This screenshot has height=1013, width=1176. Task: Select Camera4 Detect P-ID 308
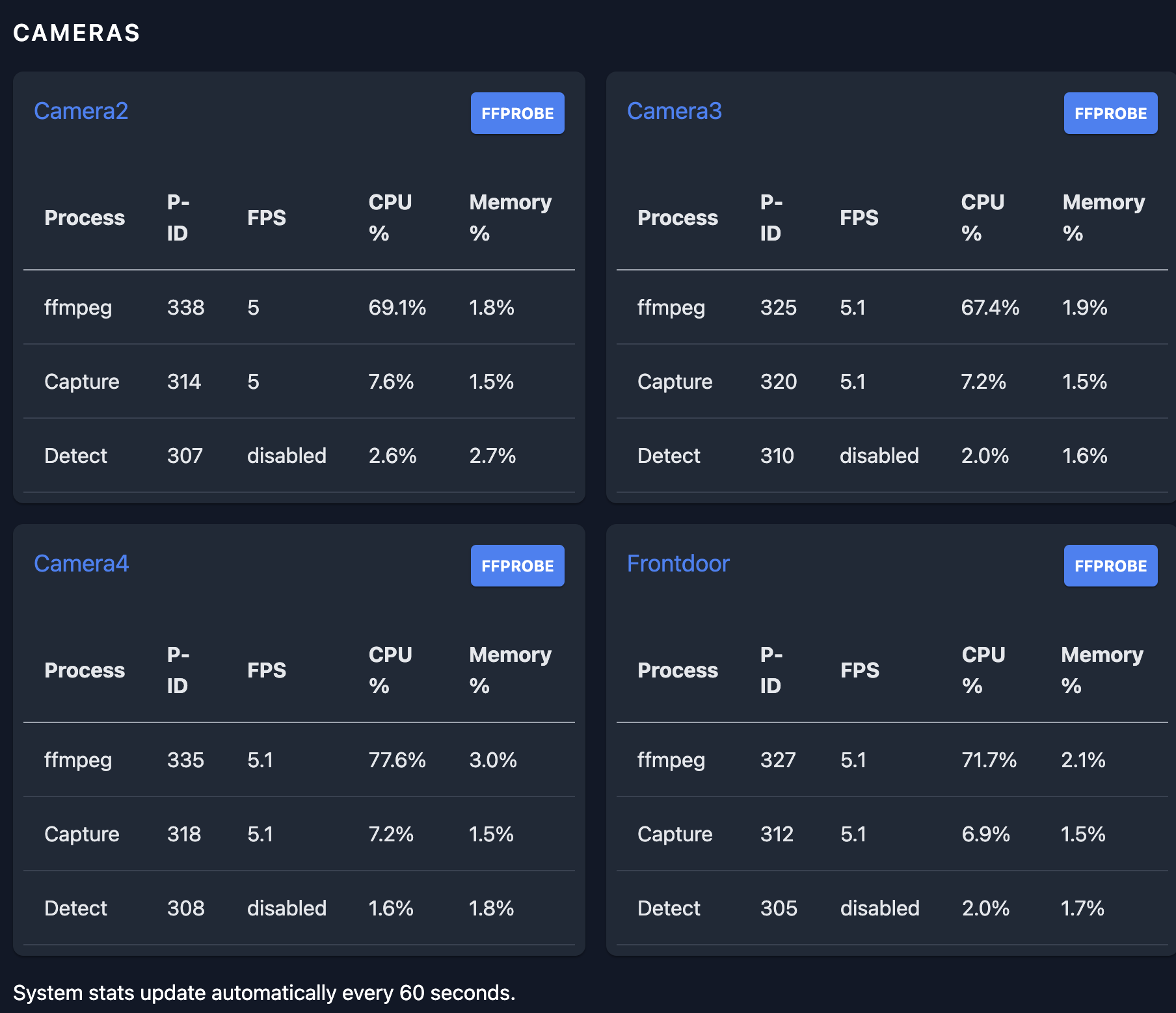(x=185, y=908)
